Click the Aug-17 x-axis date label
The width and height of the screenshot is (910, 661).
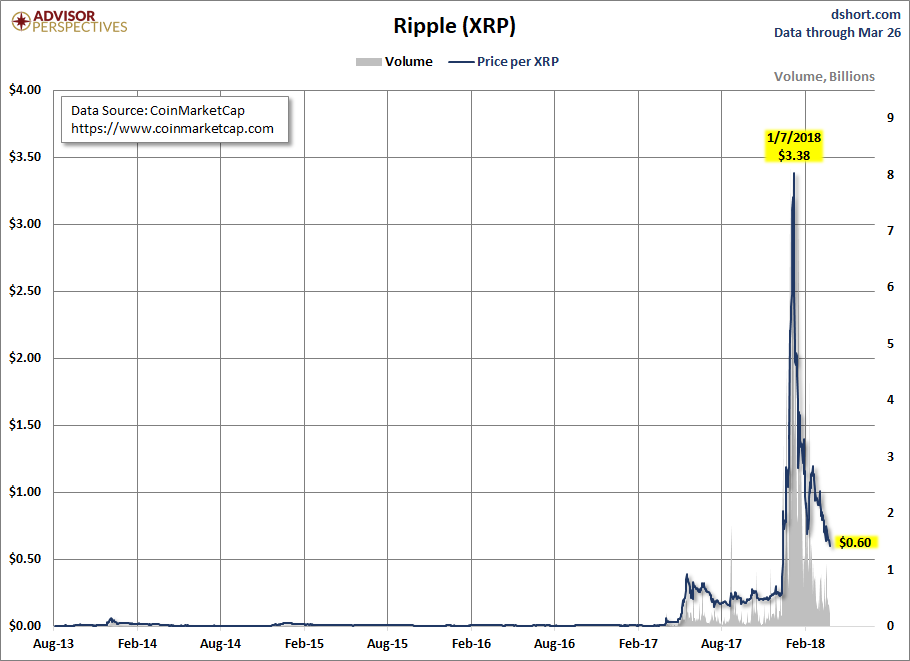tap(721, 643)
